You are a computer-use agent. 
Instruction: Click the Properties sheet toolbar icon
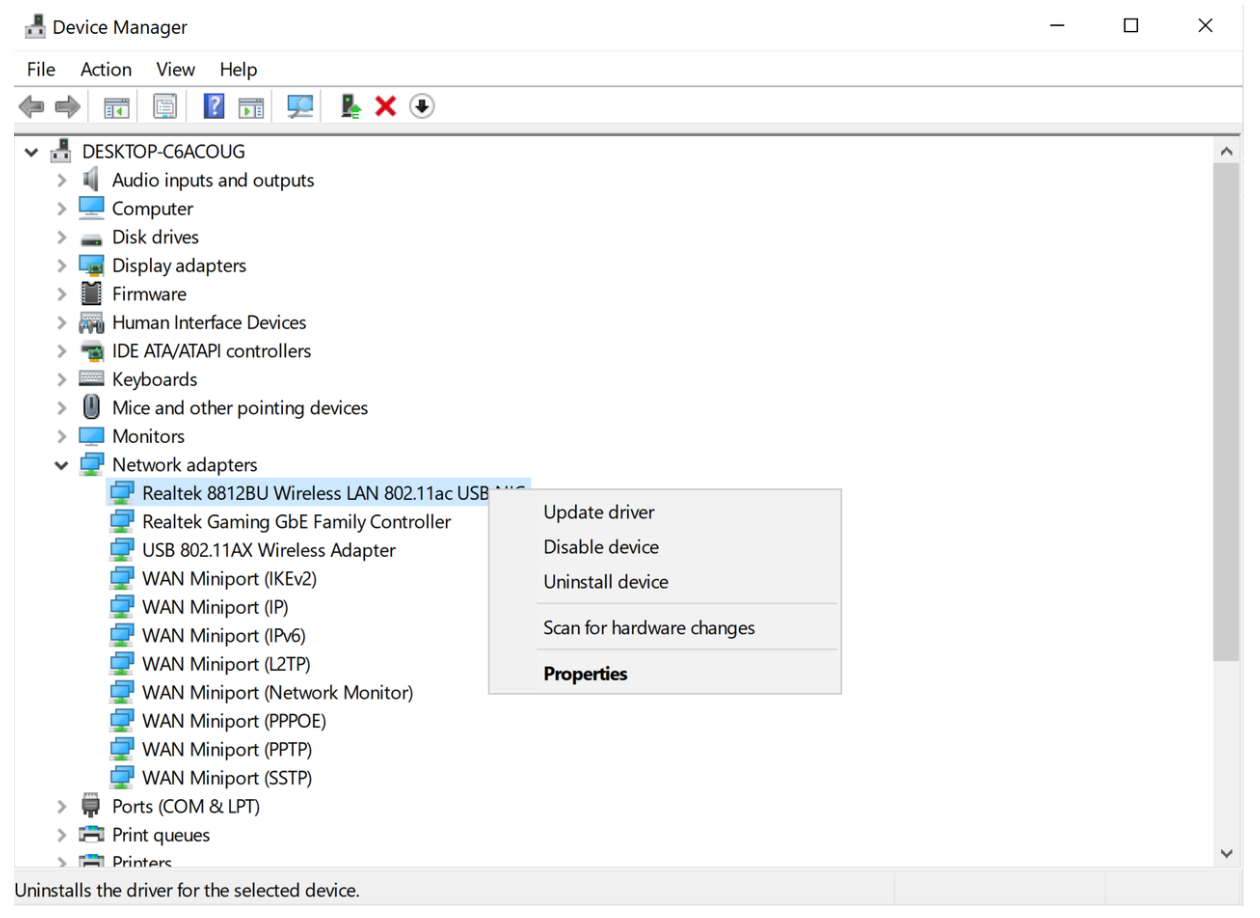[x=165, y=106]
